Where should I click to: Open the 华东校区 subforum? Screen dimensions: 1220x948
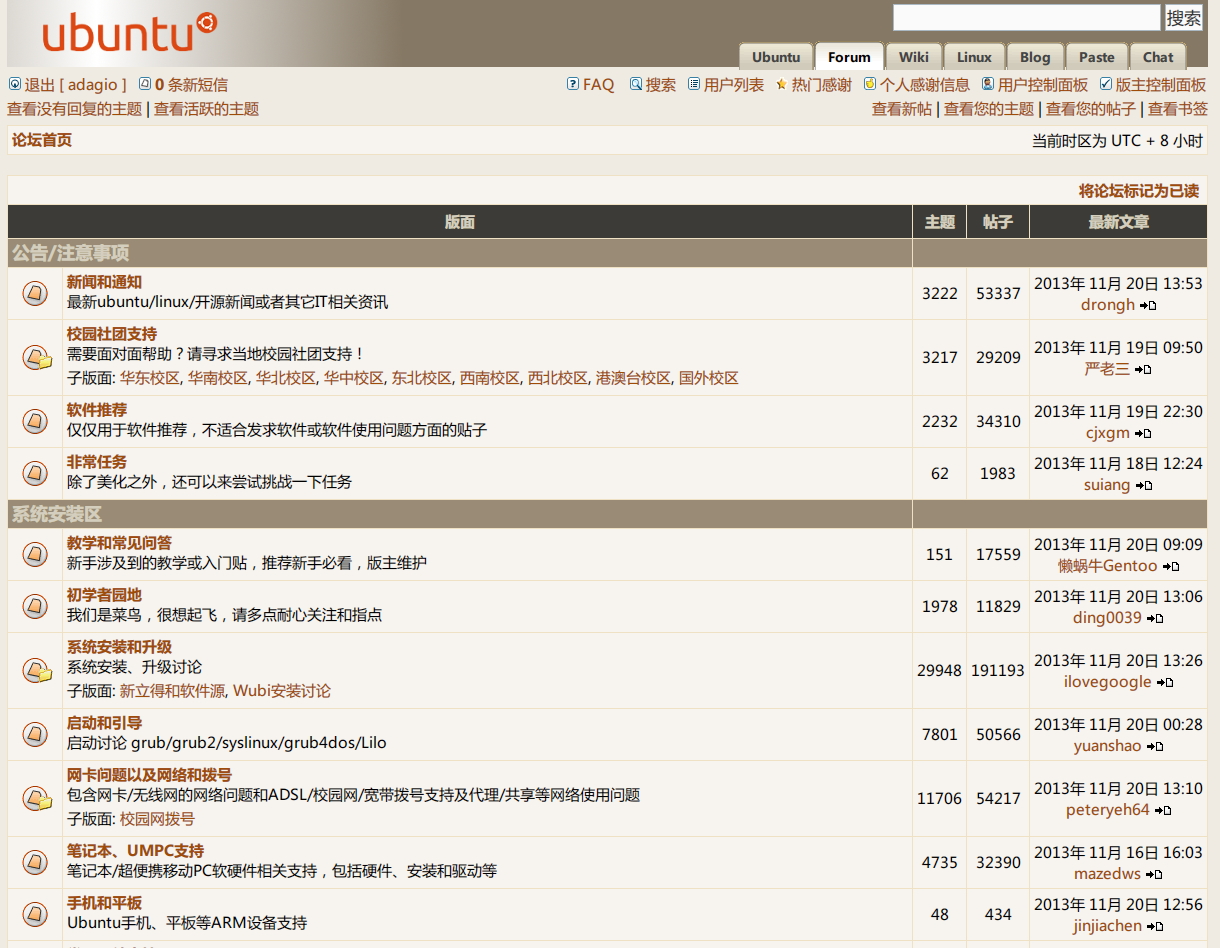[150, 378]
